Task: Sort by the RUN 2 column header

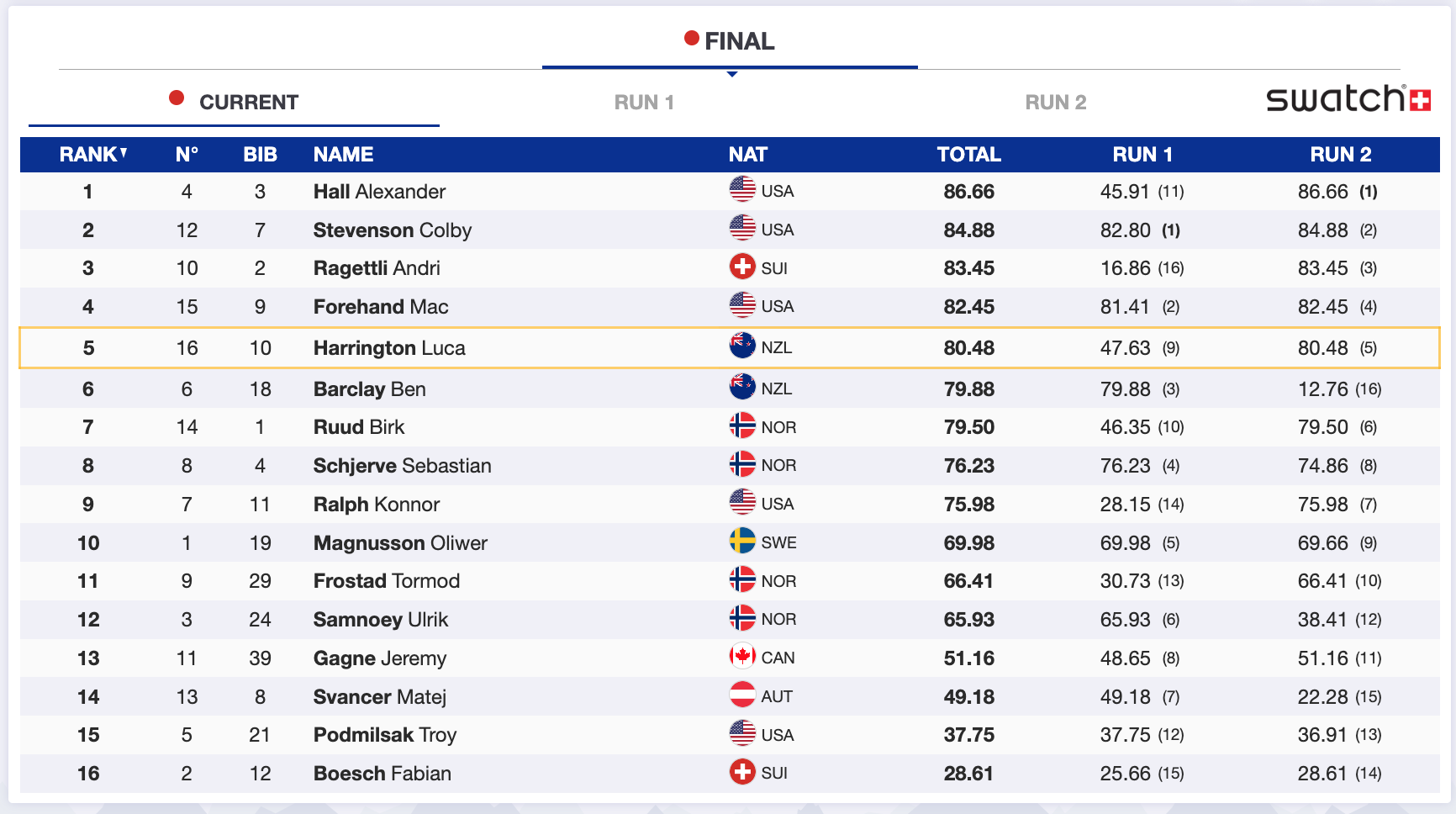Action: click(x=1340, y=155)
